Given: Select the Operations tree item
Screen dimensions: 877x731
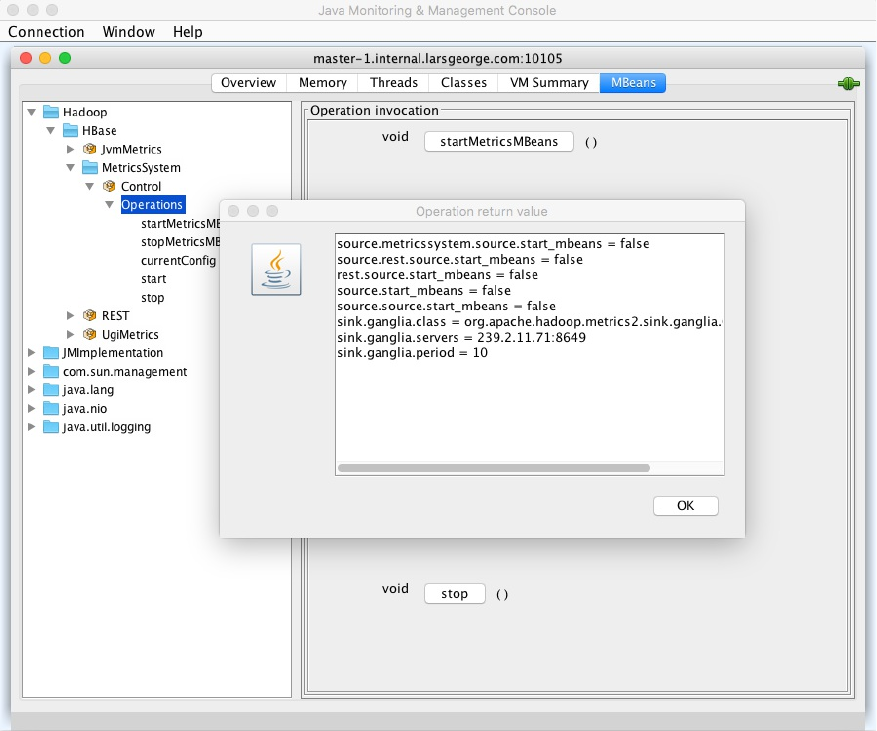Looking at the screenshot, I should tap(152, 205).
